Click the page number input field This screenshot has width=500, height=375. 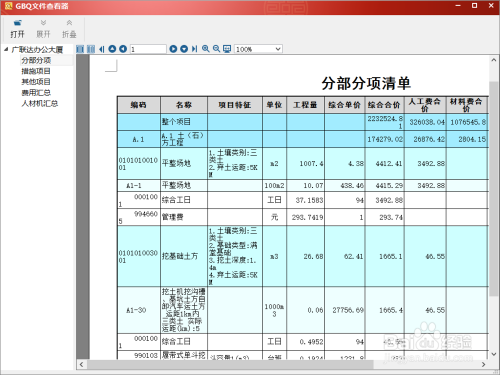pyautogui.click(x=148, y=49)
